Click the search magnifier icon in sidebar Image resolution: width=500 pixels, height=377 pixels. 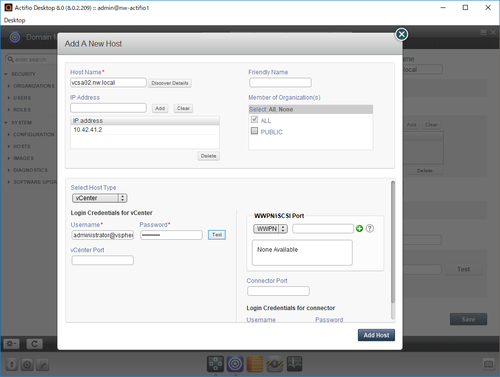(10, 59)
